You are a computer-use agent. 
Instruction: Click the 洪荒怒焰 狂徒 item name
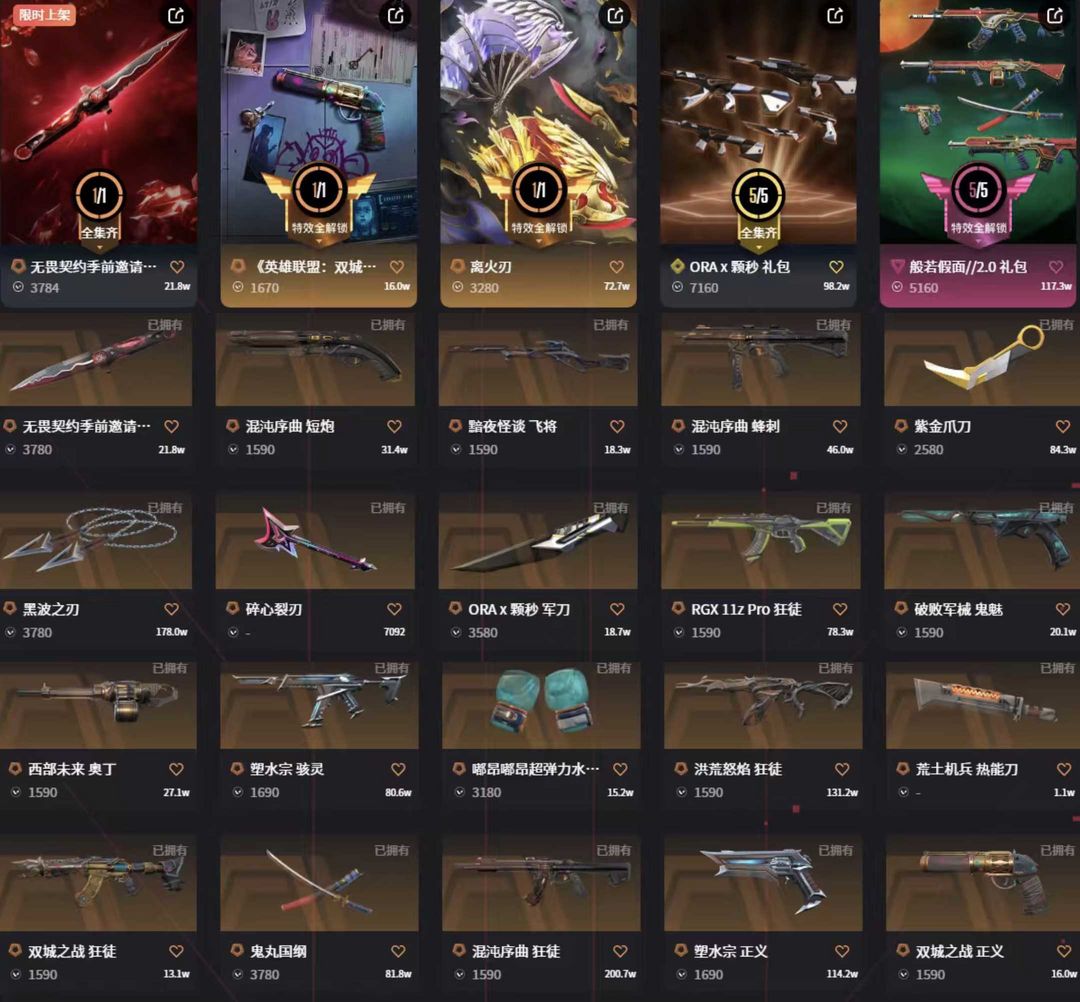click(x=738, y=769)
